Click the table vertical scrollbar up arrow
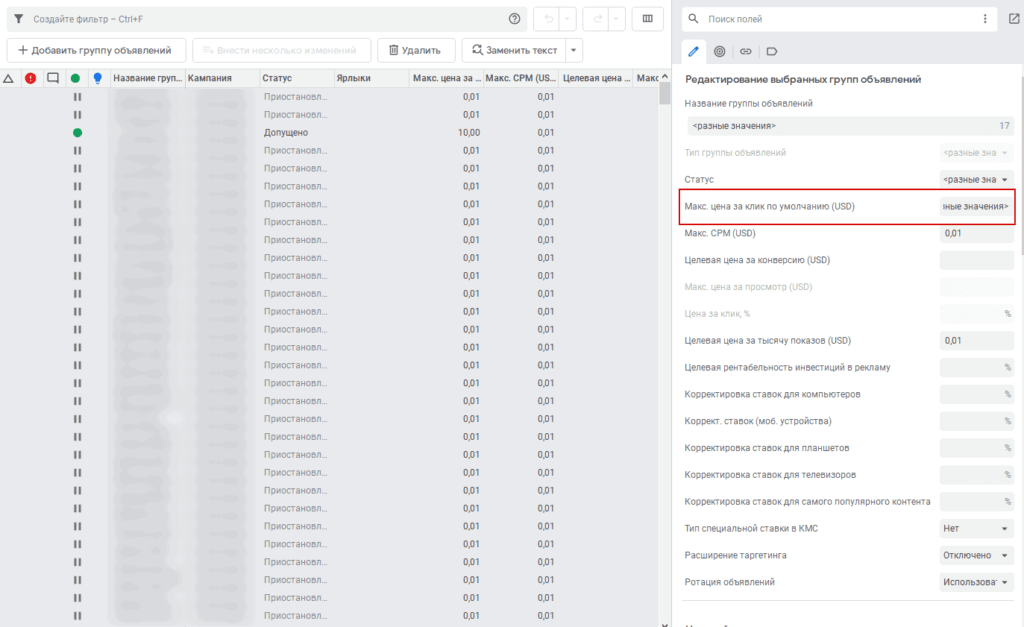The image size is (1024, 627). tap(665, 76)
